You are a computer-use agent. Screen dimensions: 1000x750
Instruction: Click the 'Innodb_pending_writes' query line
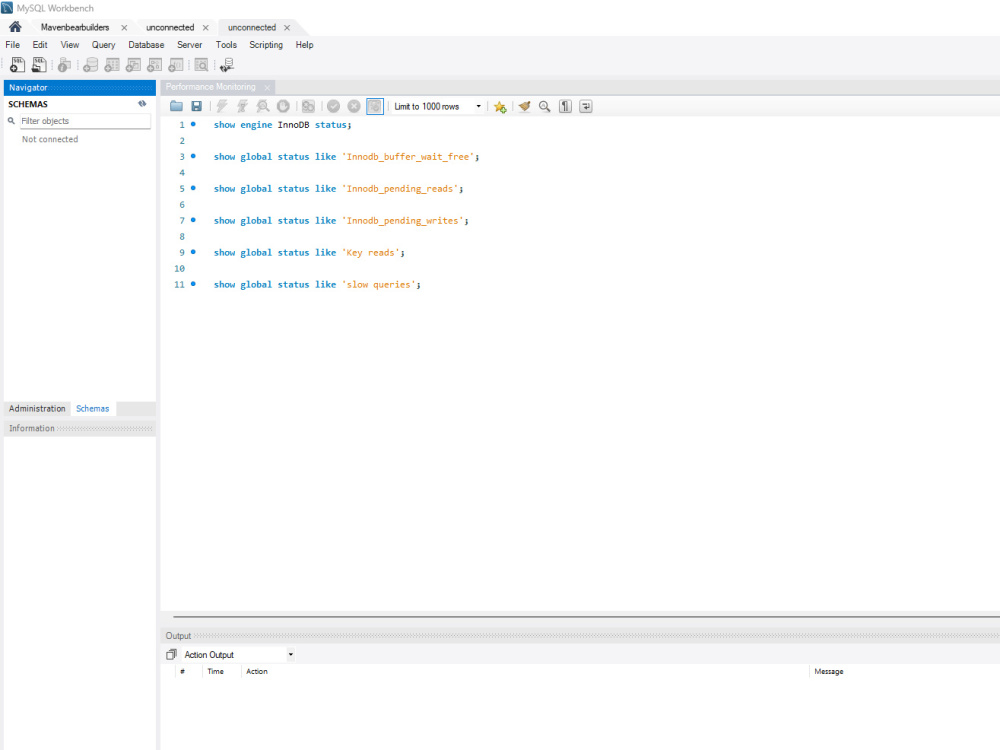point(341,221)
